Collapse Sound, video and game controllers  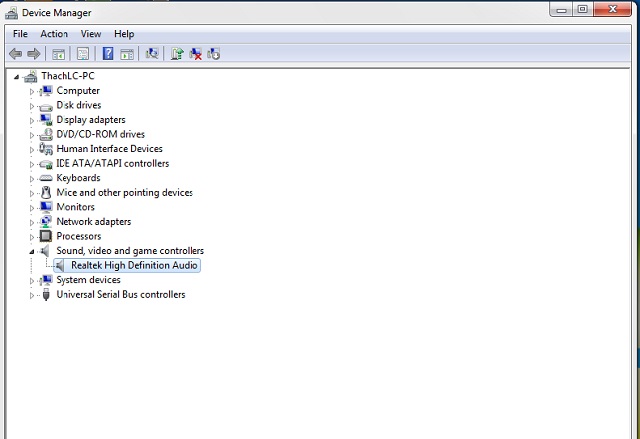pyautogui.click(x=32, y=251)
